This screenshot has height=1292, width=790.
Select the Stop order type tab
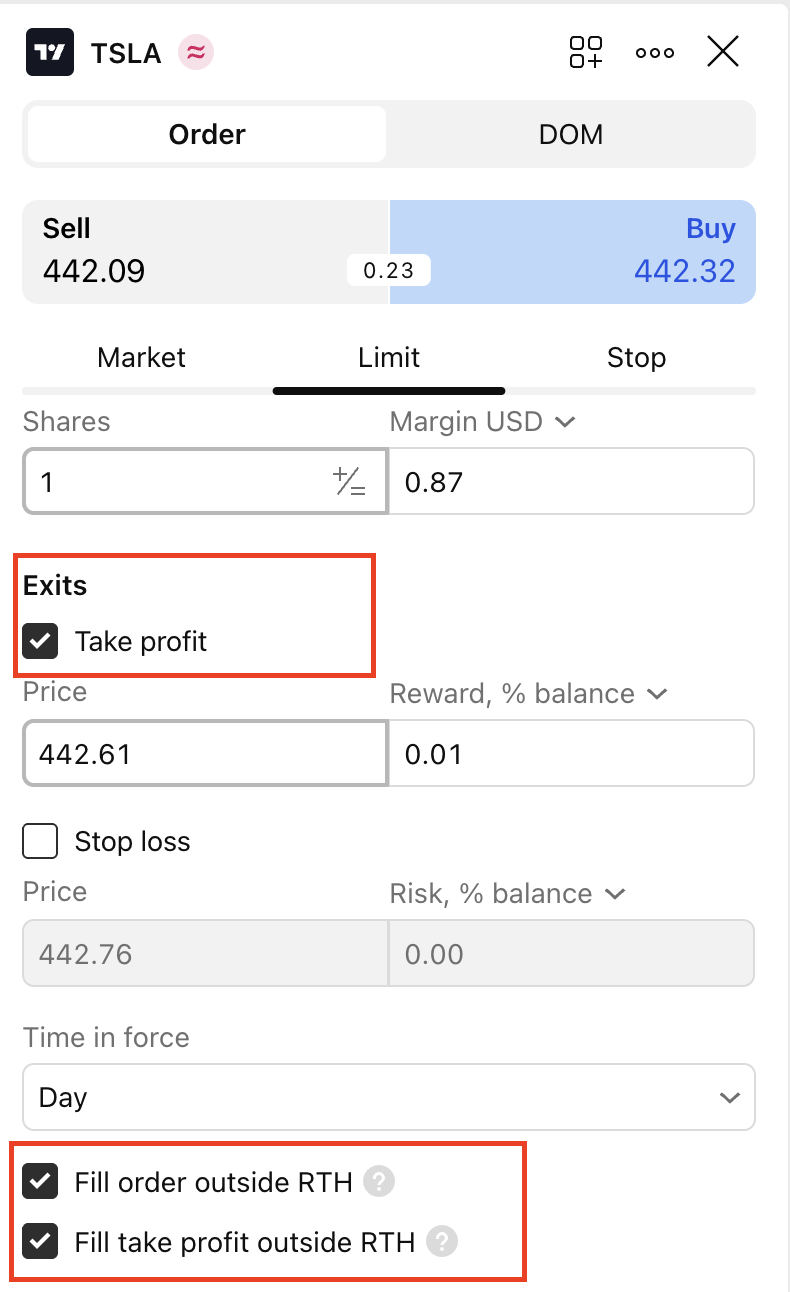coord(636,358)
